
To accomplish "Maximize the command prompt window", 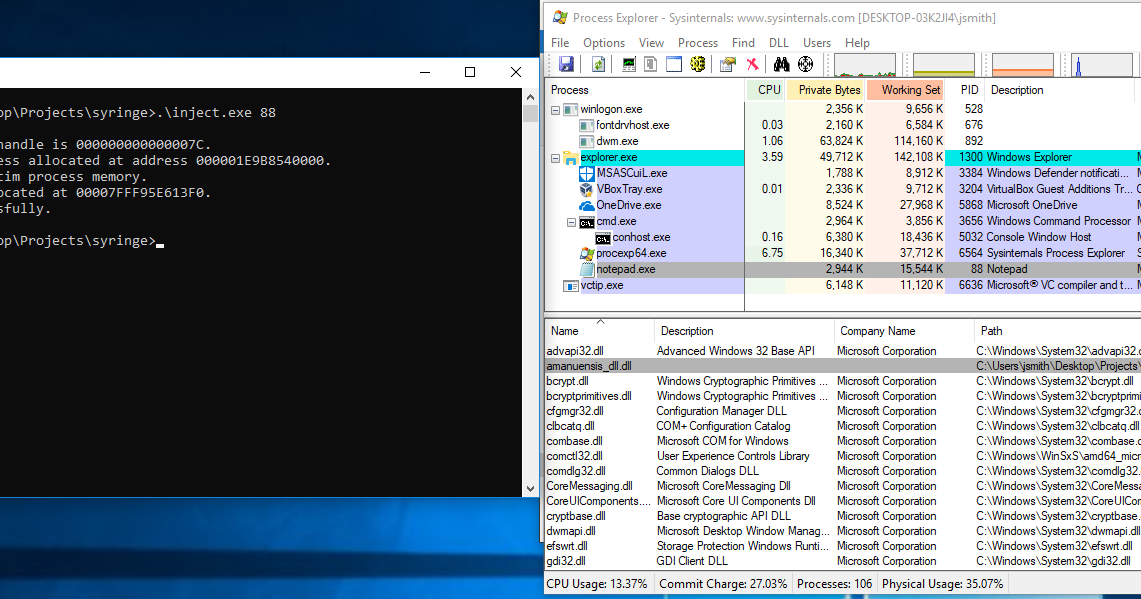I will click(470, 72).
